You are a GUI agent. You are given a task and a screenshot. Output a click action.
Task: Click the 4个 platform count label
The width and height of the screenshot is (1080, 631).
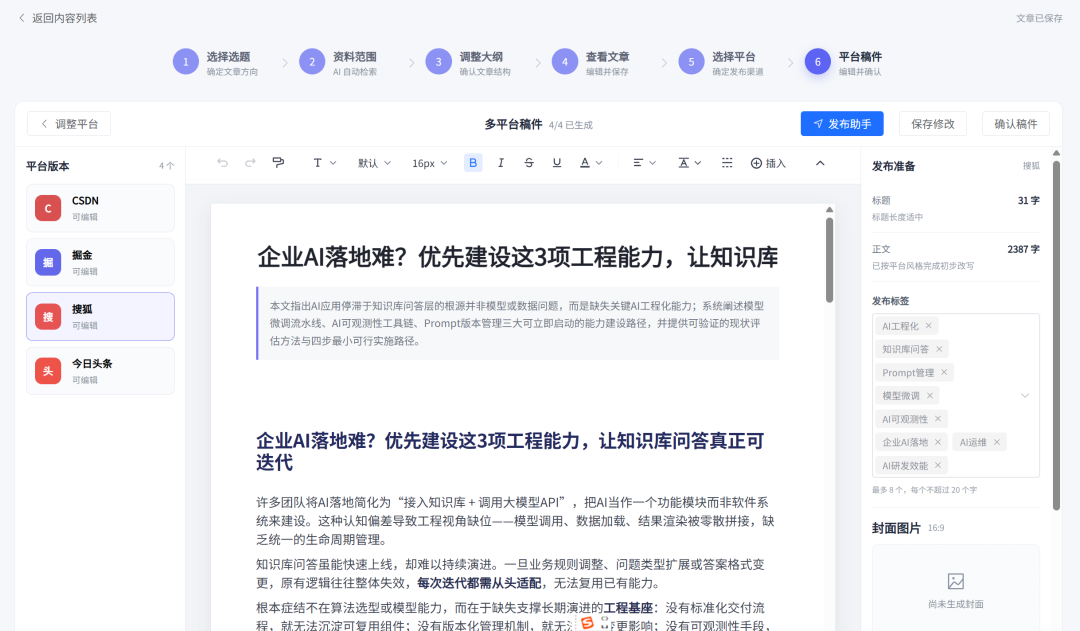(166, 166)
